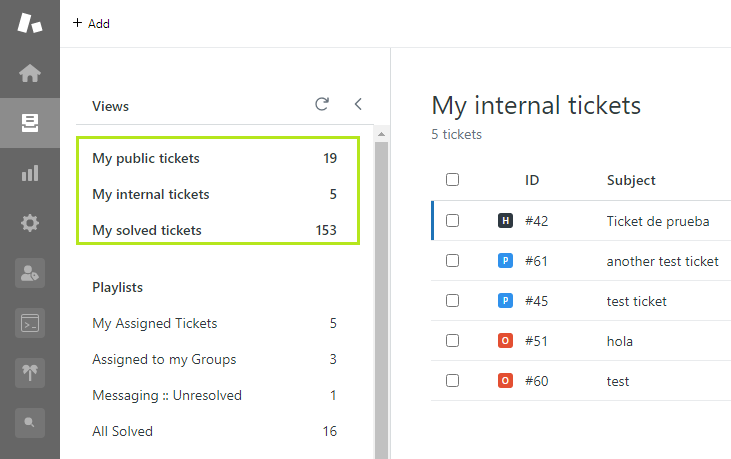Open the My solved tickets view
Screen dimensions: 731x459
coord(147,230)
